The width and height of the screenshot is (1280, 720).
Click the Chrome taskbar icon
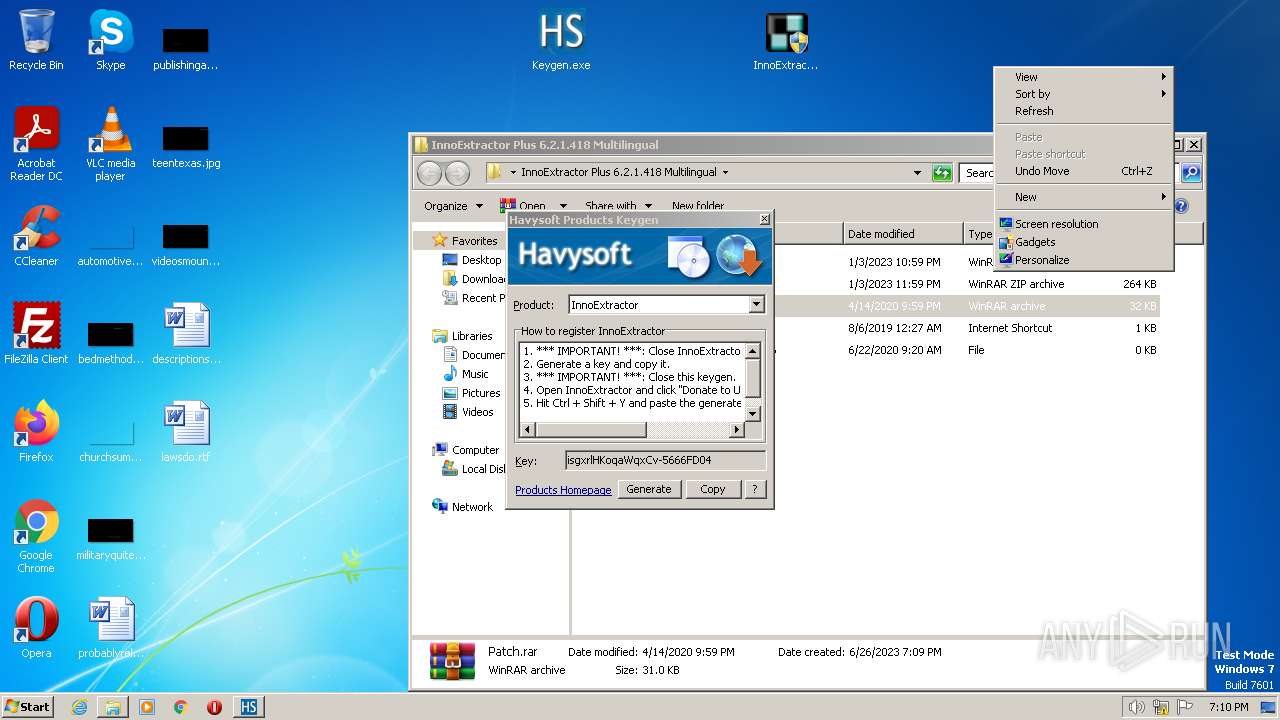(180, 707)
